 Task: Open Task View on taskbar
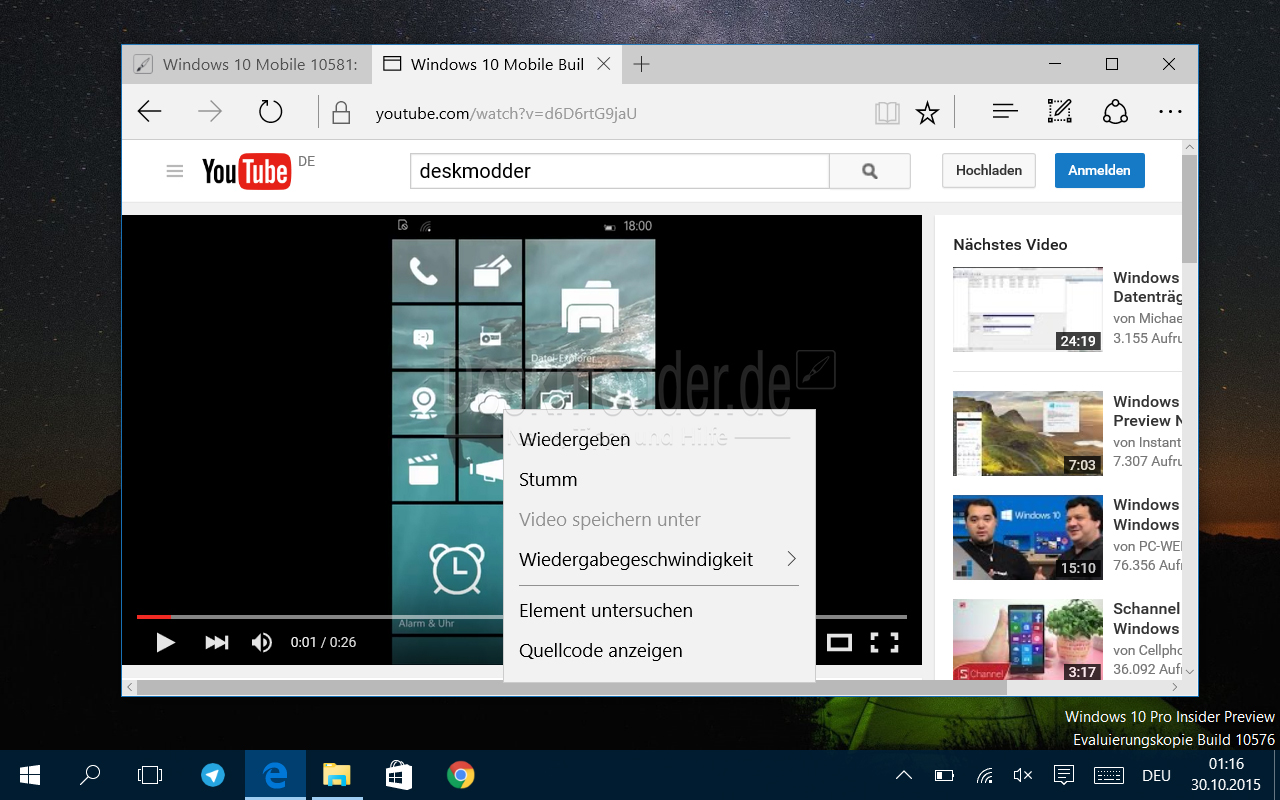point(150,775)
